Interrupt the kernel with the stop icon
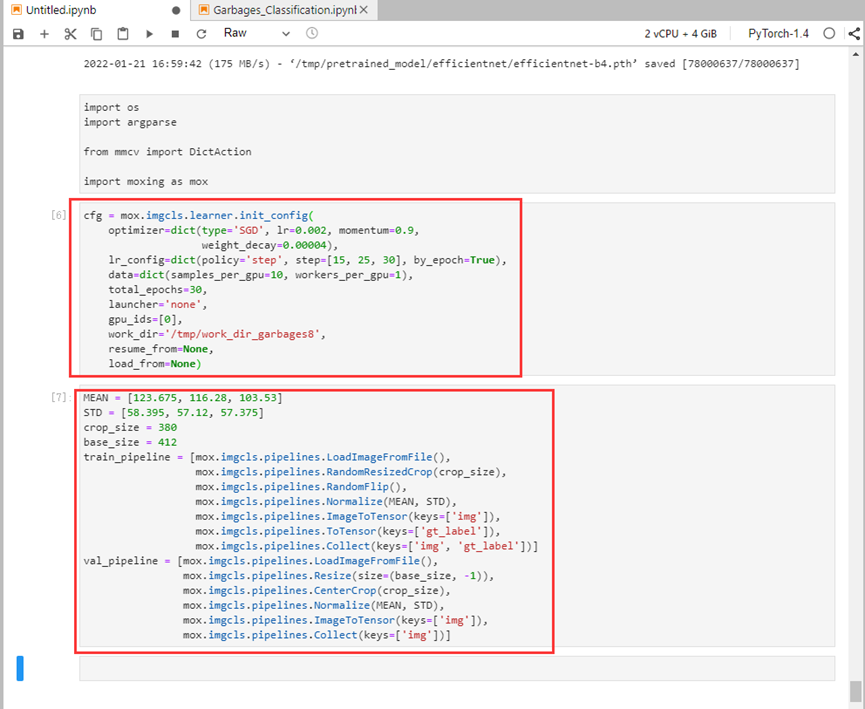This screenshot has height=709, width=865. point(175,34)
